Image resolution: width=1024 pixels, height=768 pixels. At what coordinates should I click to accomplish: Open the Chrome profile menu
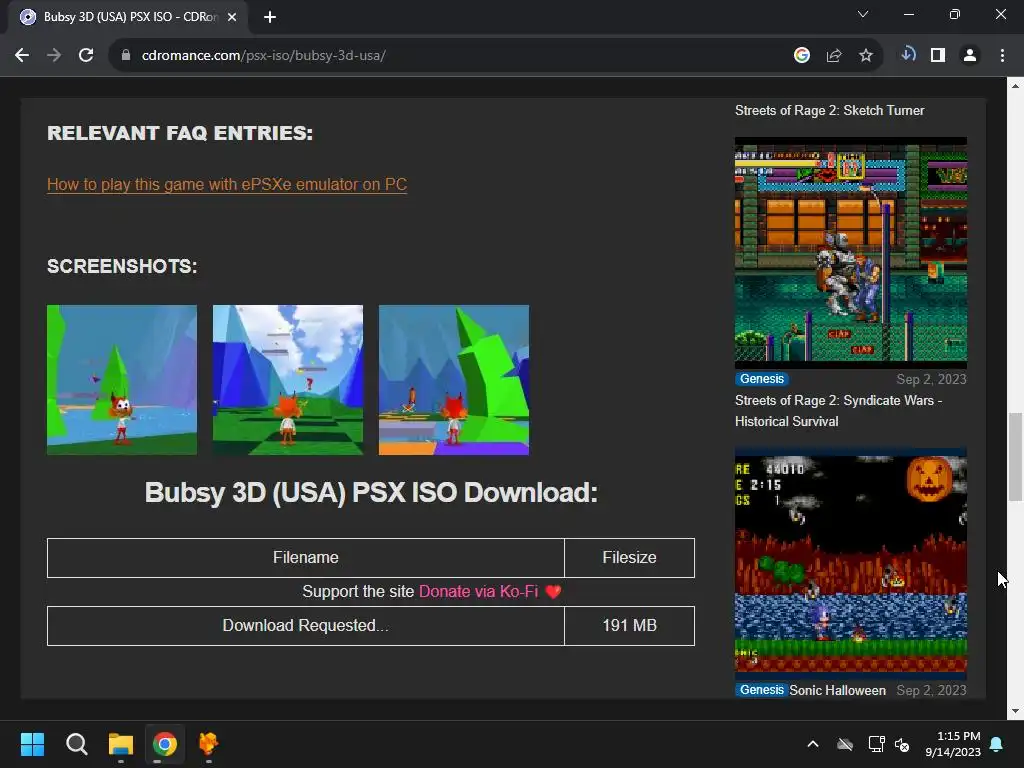[x=970, y=56]
